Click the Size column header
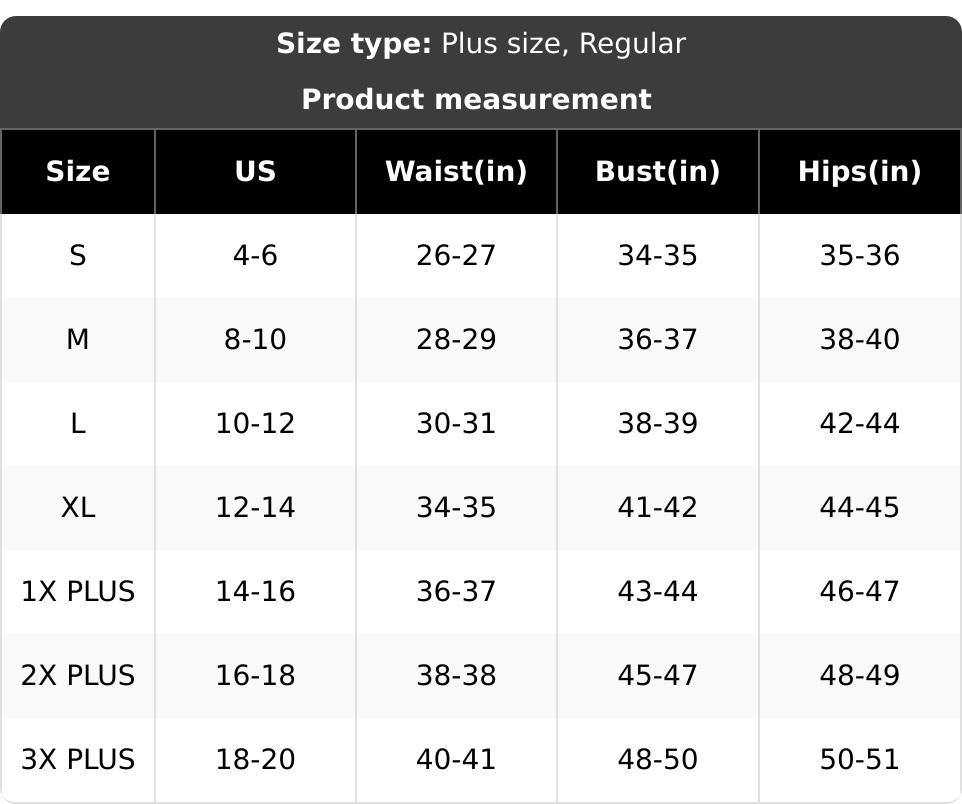Viewport: 962px width, 804px height. (78, 171)
